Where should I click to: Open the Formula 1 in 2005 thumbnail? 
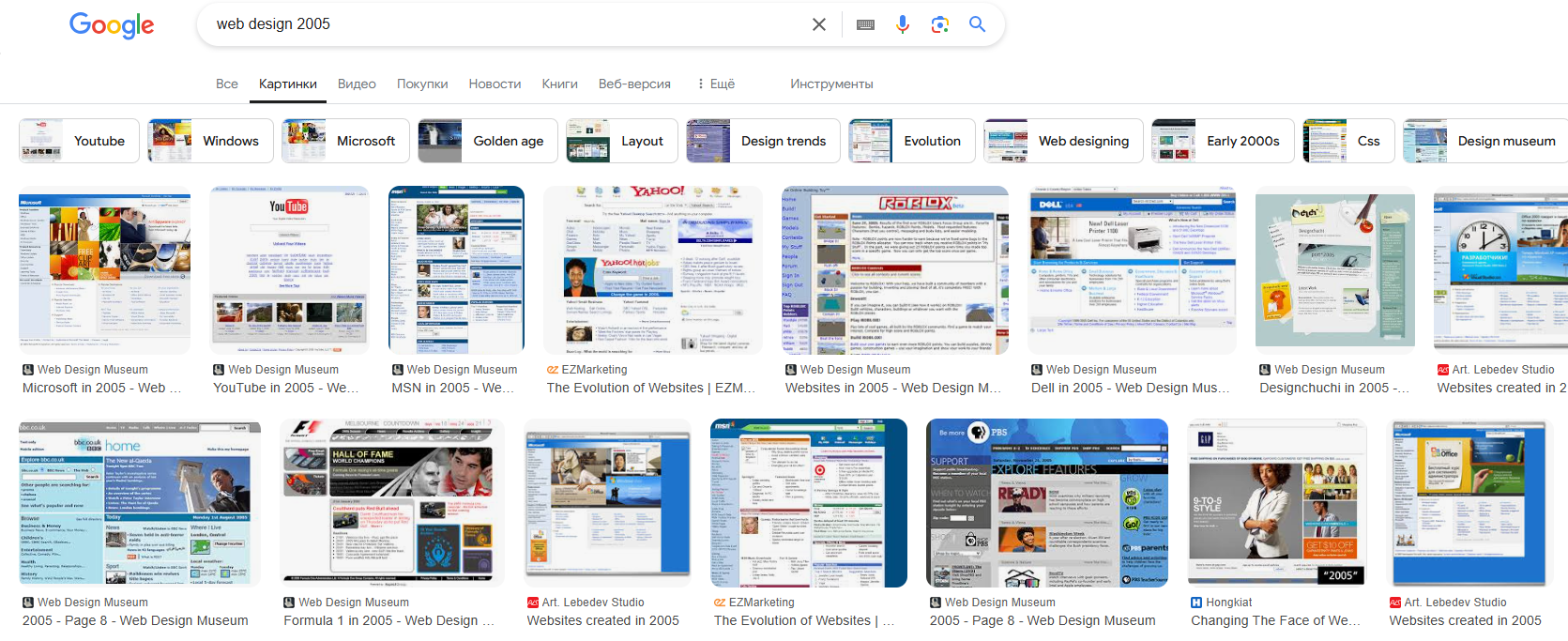pos(392,503)
